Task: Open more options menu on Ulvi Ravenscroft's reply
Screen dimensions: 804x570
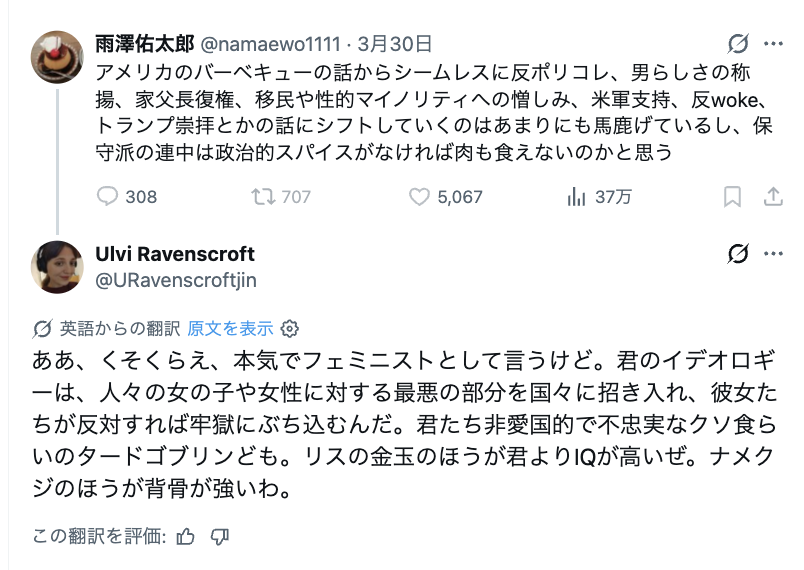Action: [773, 255]
